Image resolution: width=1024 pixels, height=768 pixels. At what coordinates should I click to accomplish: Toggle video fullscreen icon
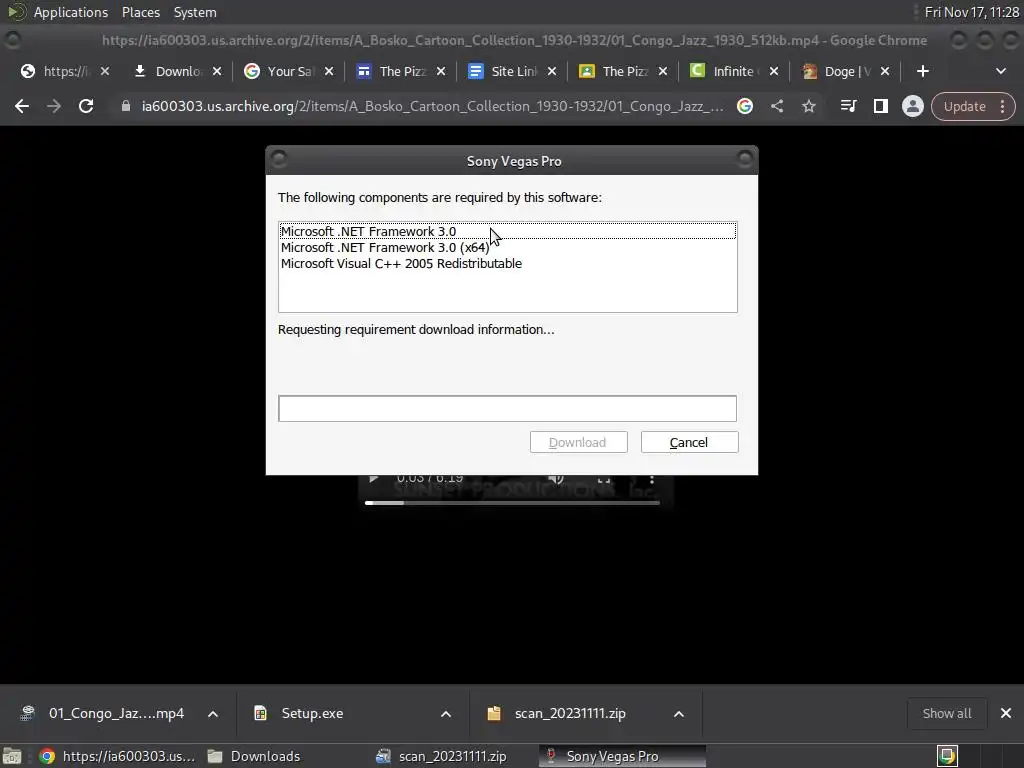(604, 479)
